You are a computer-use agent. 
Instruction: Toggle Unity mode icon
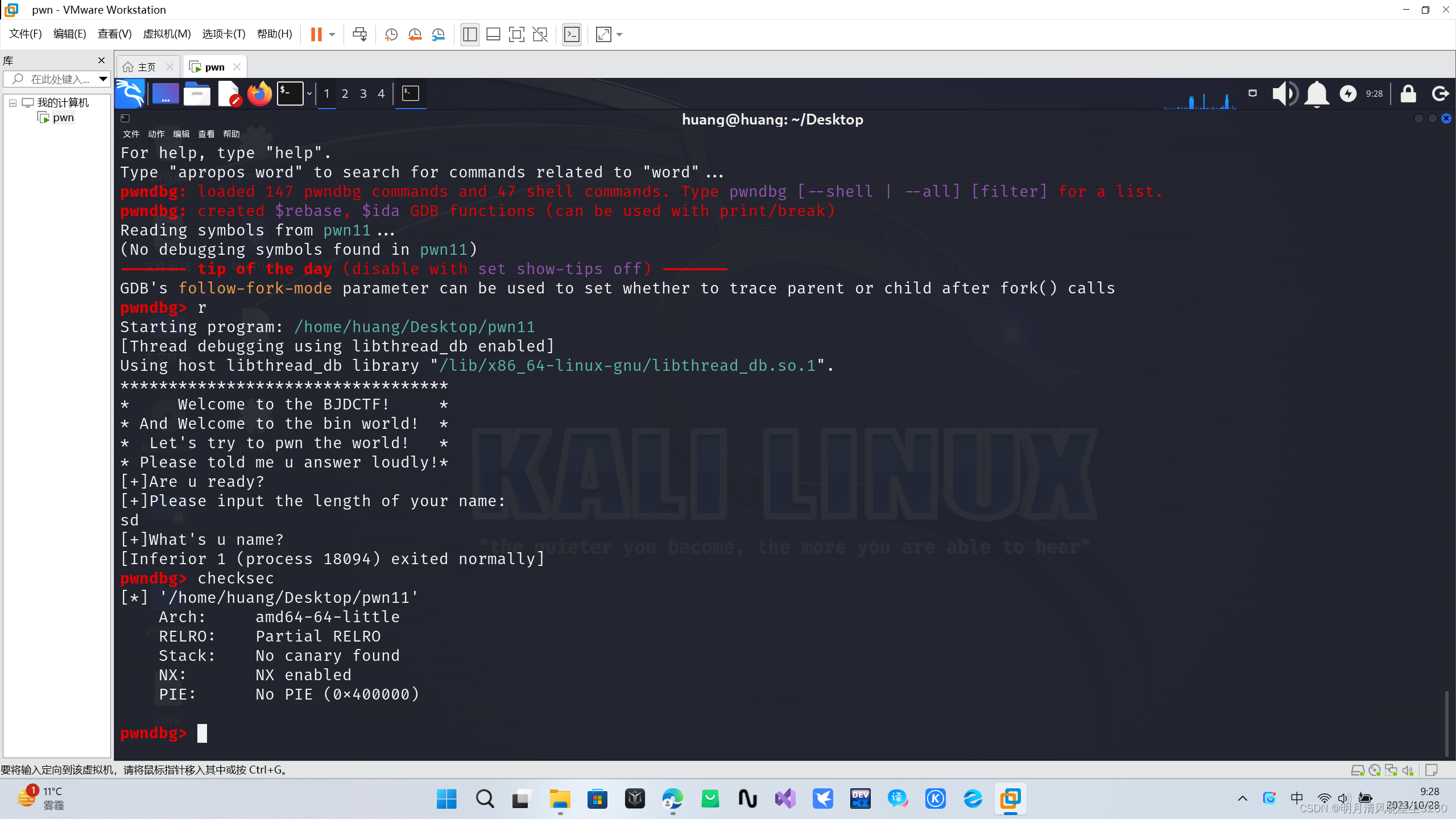click(540, 35)
